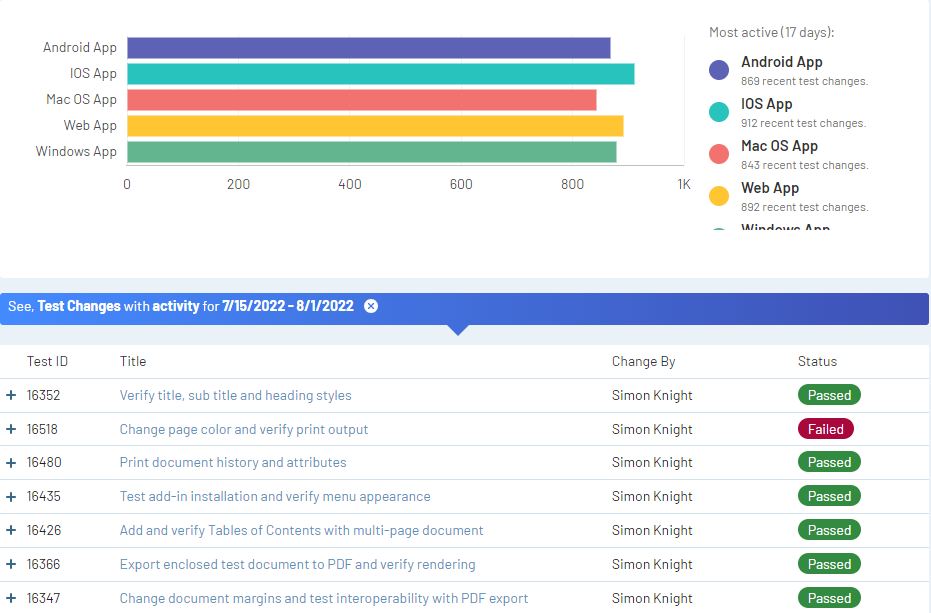
Task: Sort by the Test ID column header
Action: 47,361
